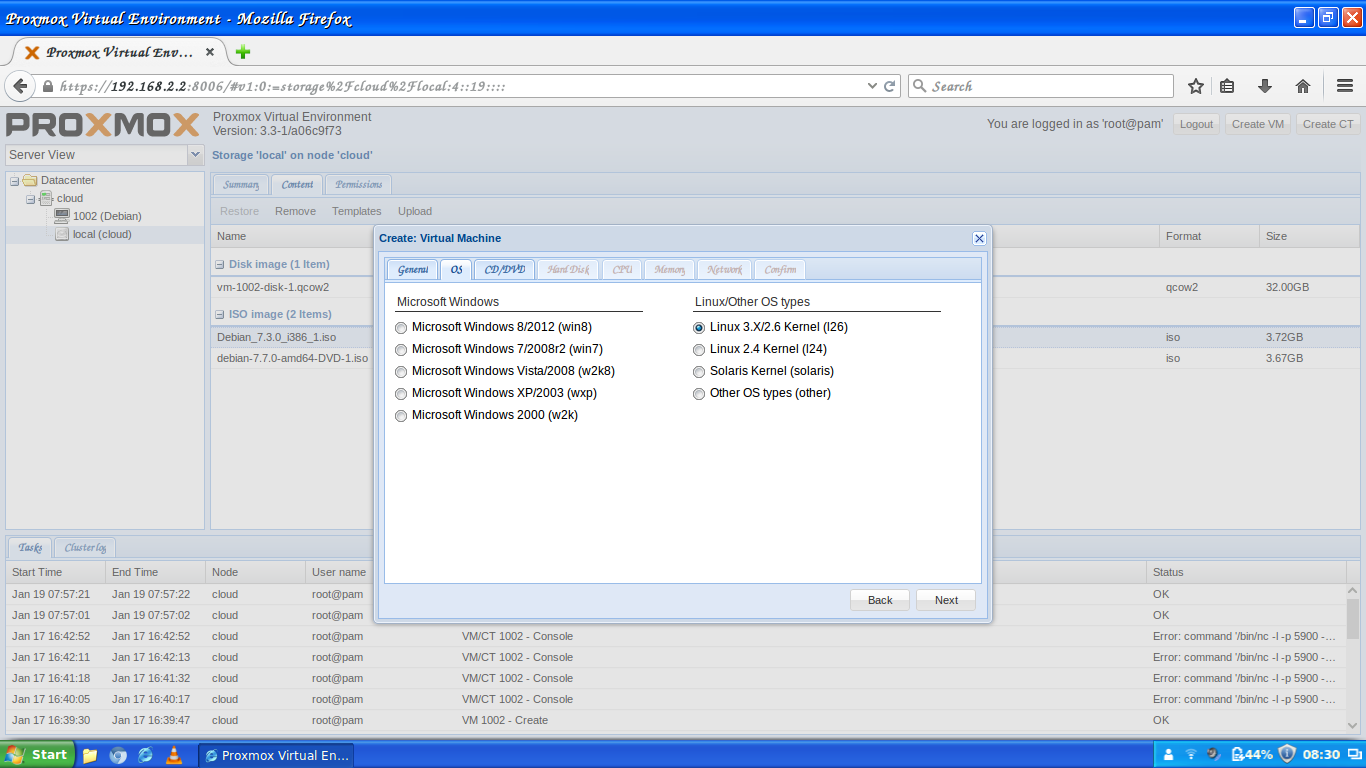Image resolution: width=1366 pixels, height=768 pixels.
Task: Select the local (cloud) storage icon
Action: (62, 234)
